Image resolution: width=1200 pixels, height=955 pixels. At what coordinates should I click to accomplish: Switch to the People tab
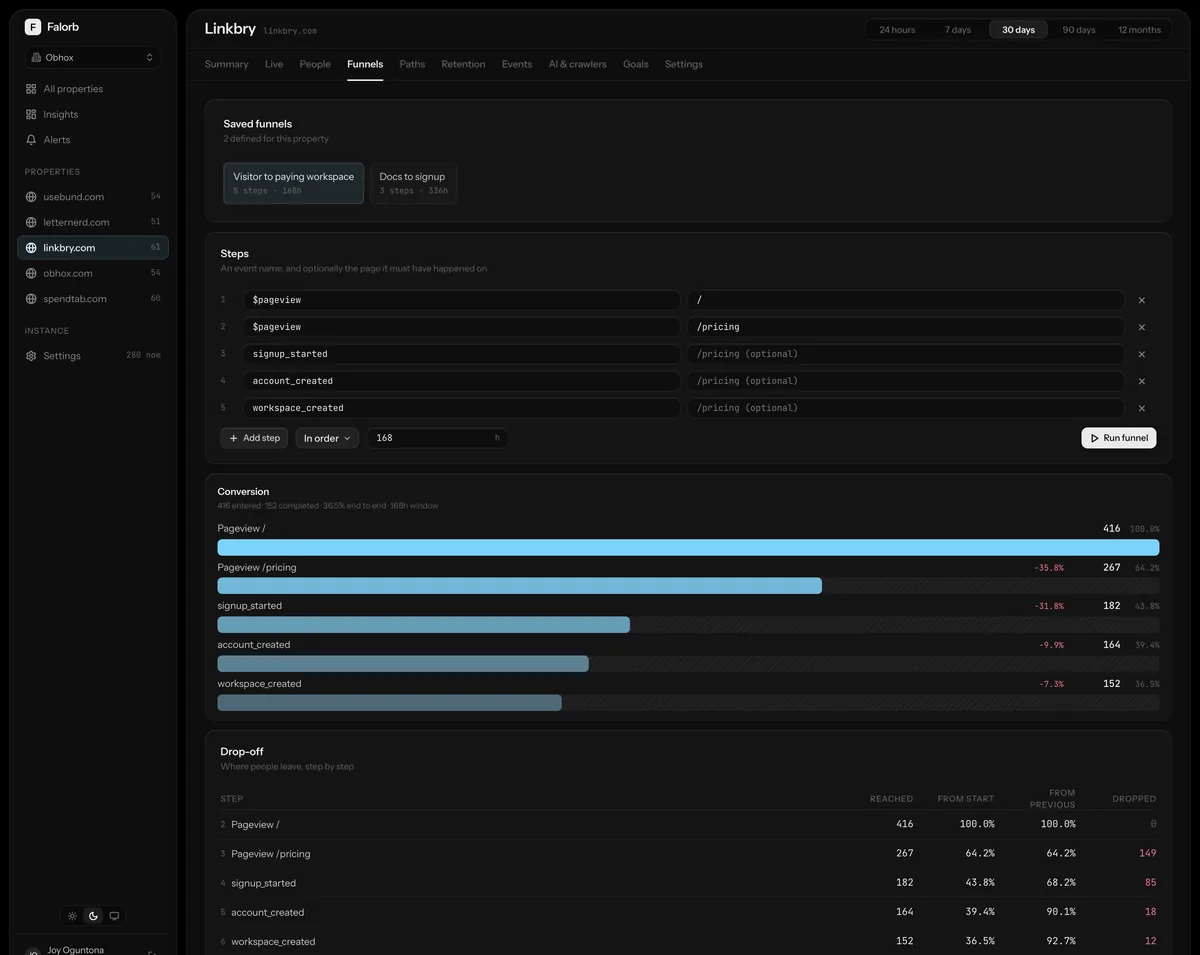(315, 64)
